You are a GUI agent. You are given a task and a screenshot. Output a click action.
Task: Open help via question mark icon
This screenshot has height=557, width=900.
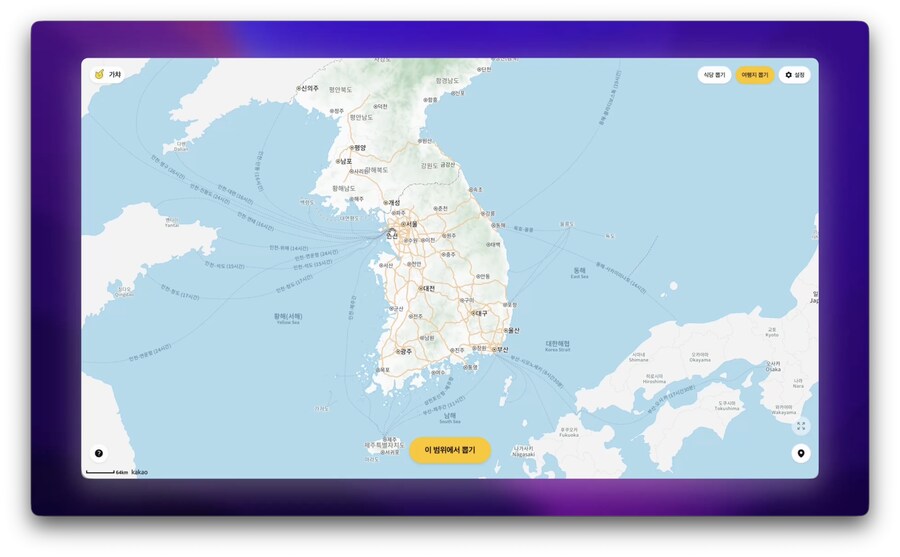pos(99,453)
